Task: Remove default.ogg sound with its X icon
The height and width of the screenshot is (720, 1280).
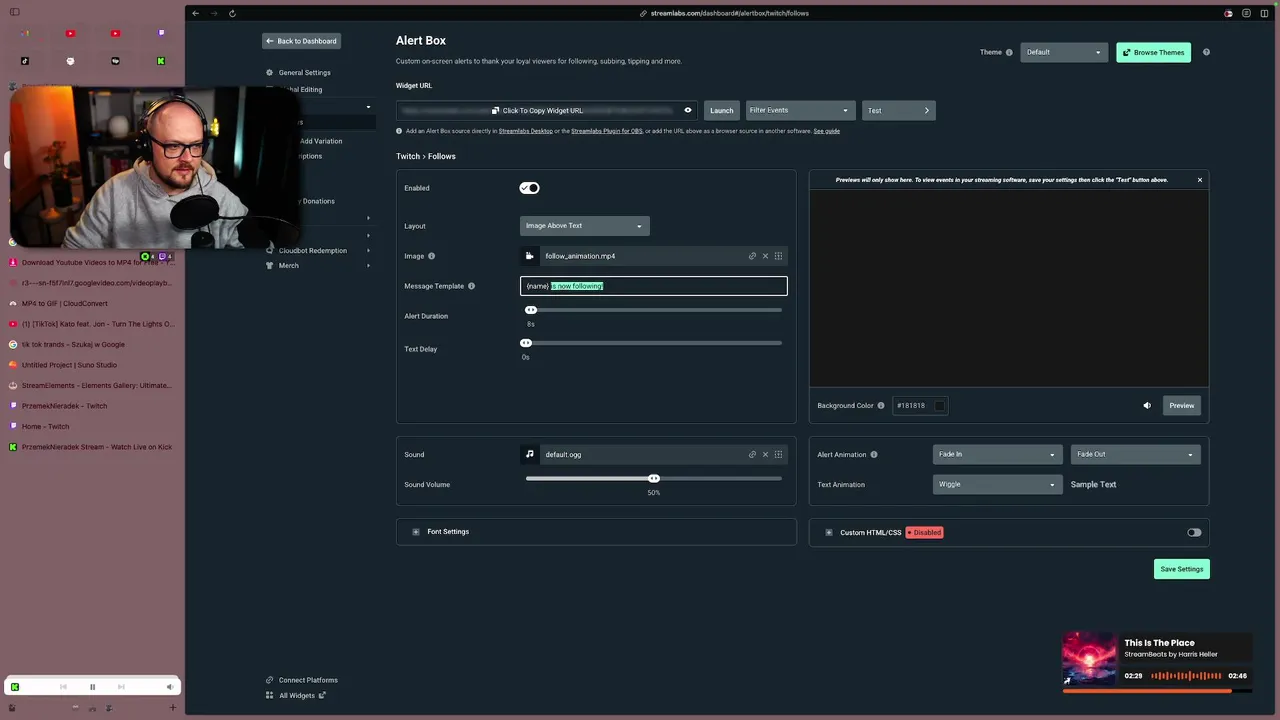Action: (x=766, y=454)
